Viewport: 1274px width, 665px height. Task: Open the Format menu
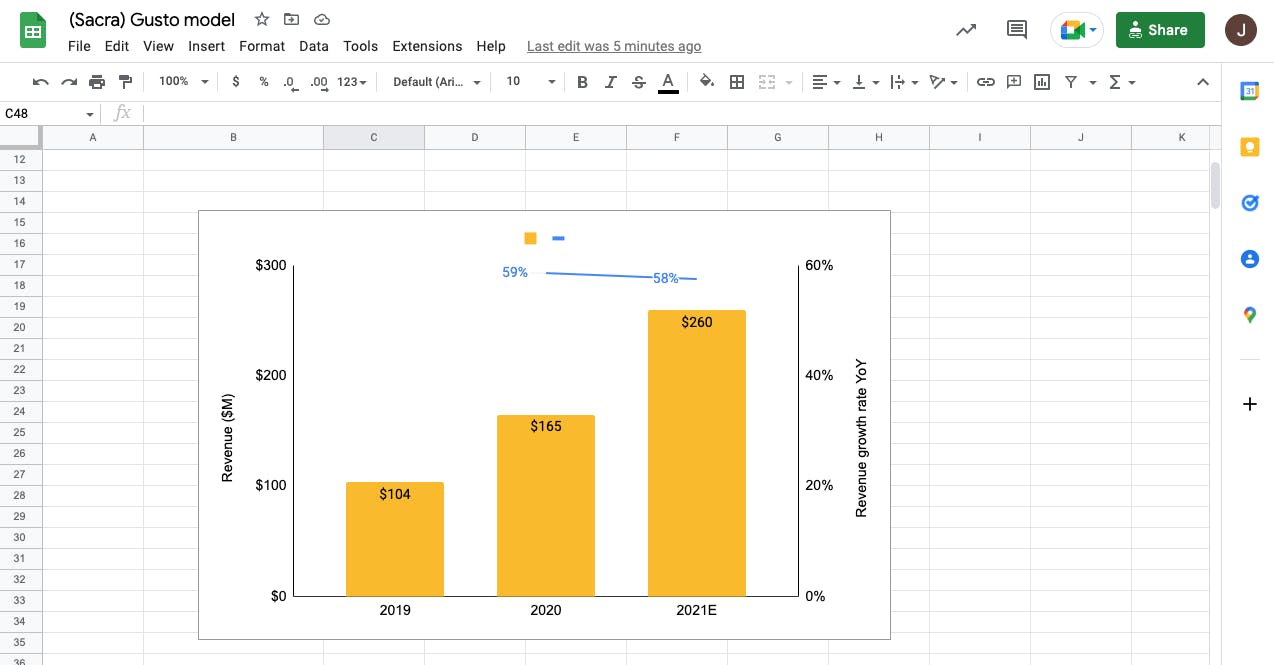(x=262, y=46)
